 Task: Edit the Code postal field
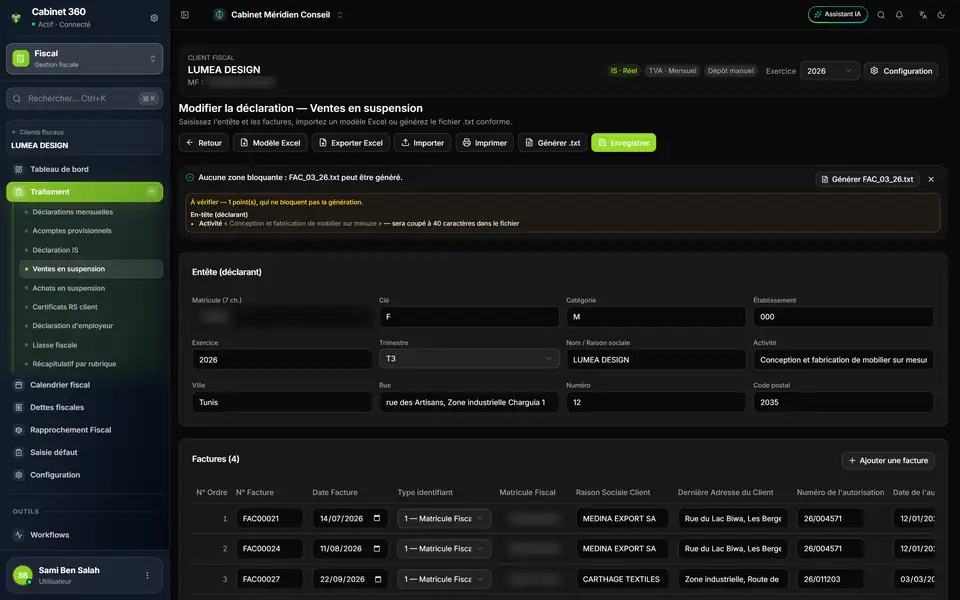[843, 402]
